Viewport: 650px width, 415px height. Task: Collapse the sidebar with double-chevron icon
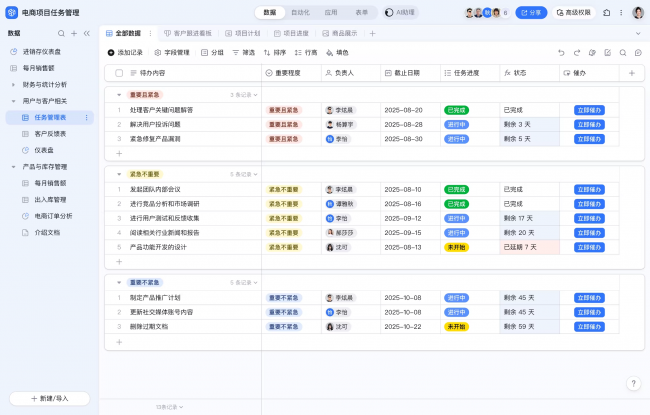tap(87, 33)
